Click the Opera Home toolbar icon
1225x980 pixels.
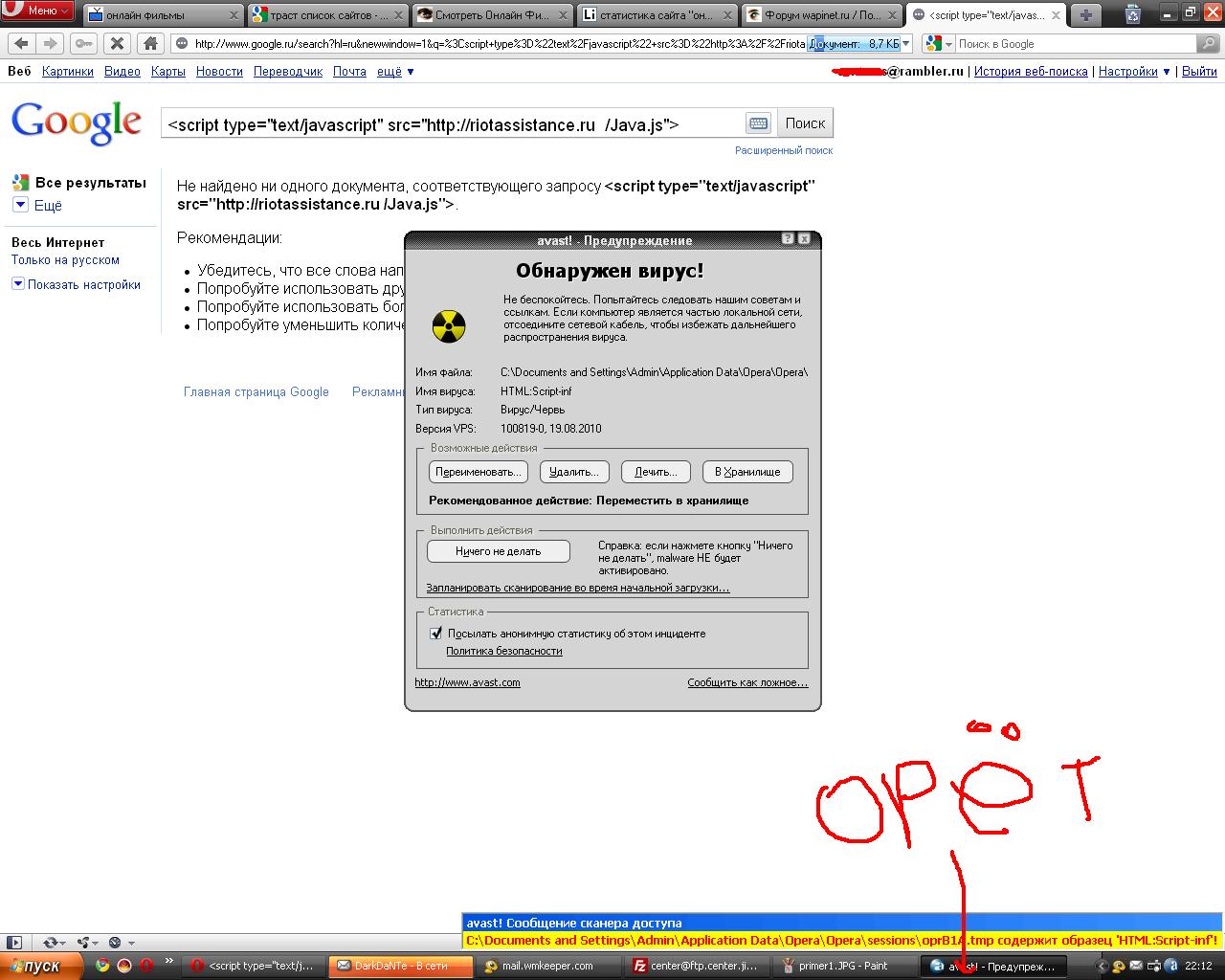click(x=150, y=43)
